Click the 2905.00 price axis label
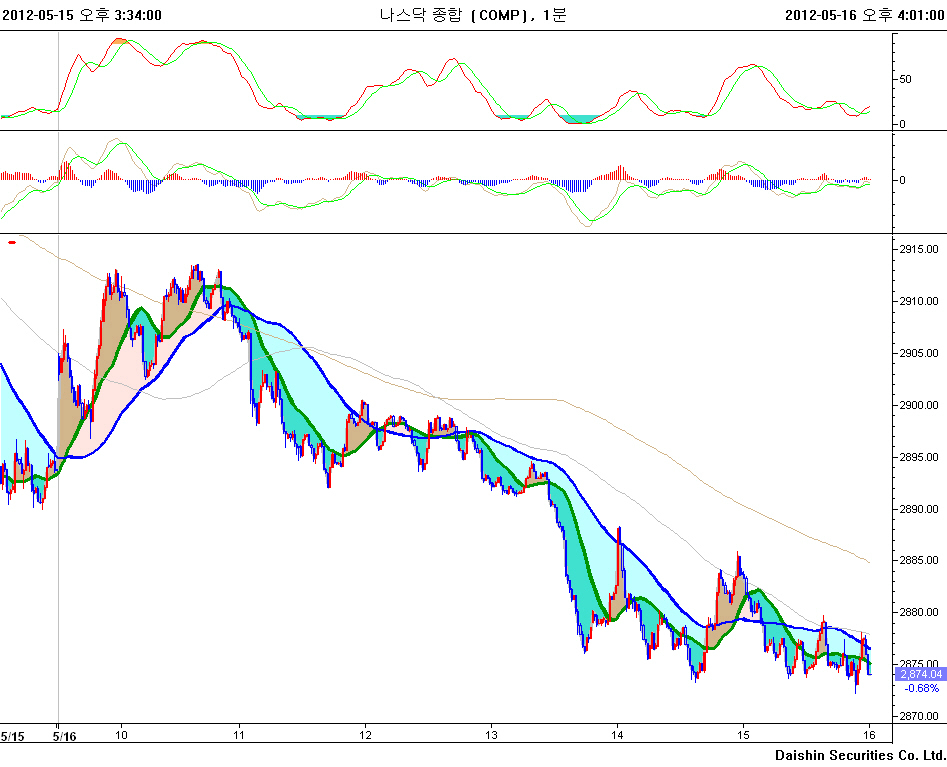The image size is (947, 767). [918, 353]
